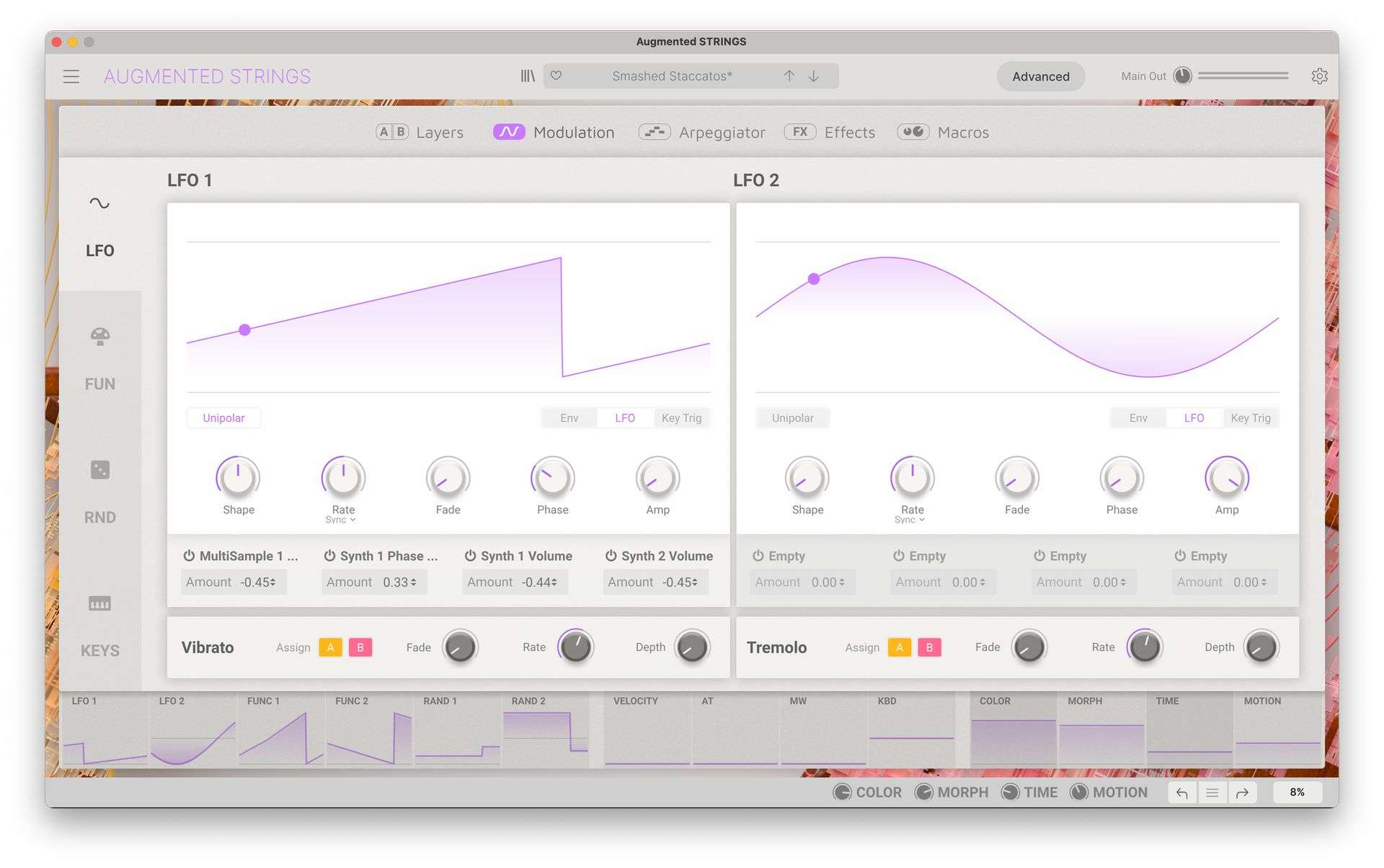Adjust last LFO 2 Empty Amount stepper

pos(1249,582)
